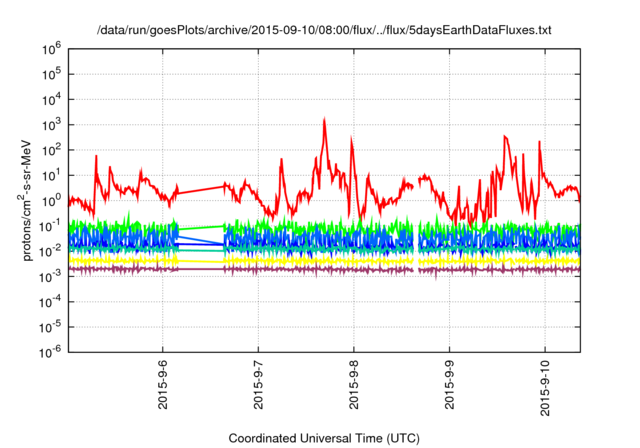Click the y-axis label 10^6
640x448 pixels.
click(51, 49)
